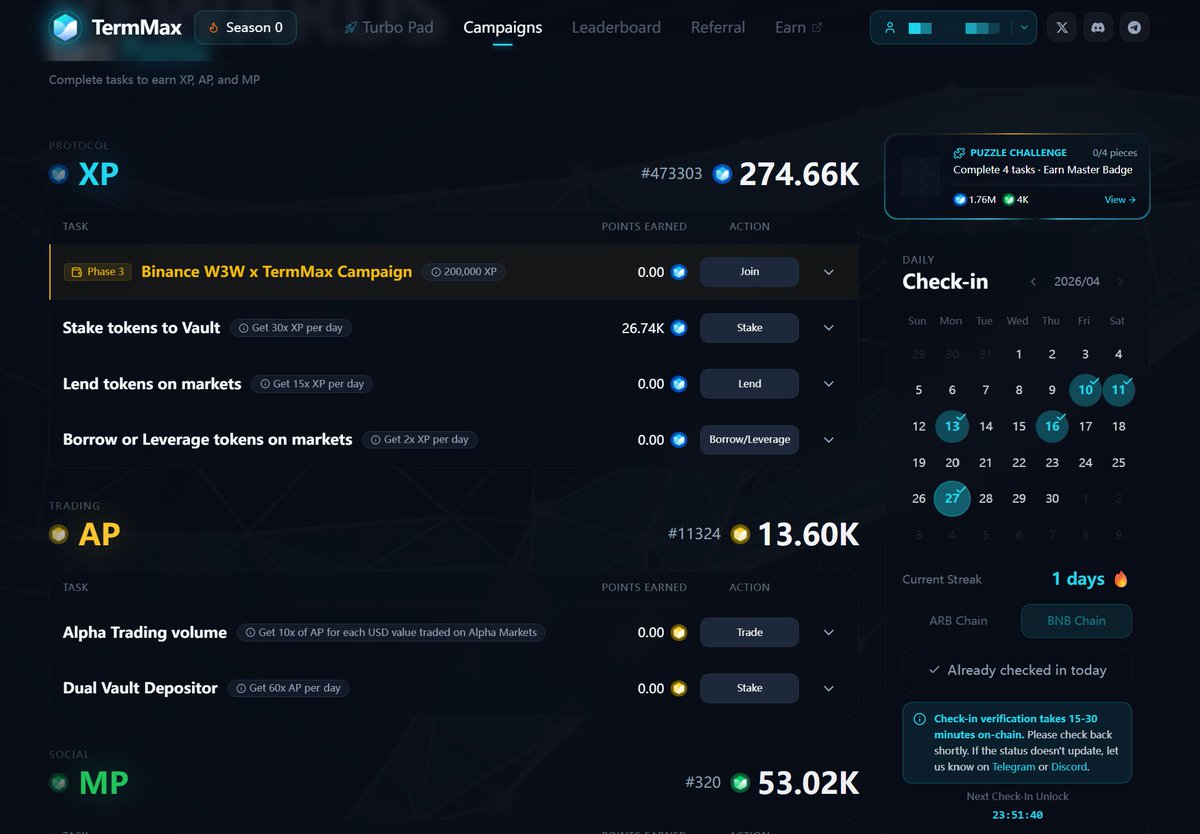Click XP coin icon in Binance W3W row
Image resolution: width=1200 pixels, height=834 pixels.
(679, 272)
